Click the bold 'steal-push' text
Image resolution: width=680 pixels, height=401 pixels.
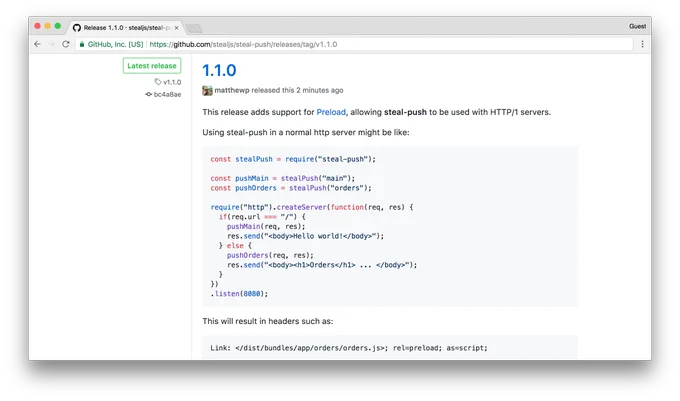coord(405,112)
